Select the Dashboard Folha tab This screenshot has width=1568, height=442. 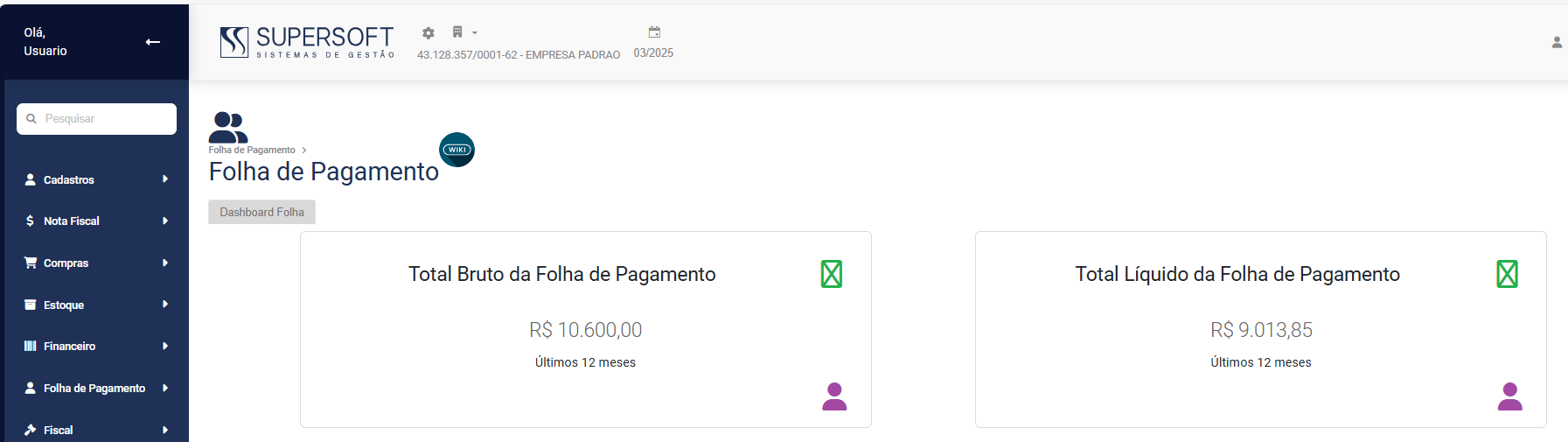tap(261, 213)
